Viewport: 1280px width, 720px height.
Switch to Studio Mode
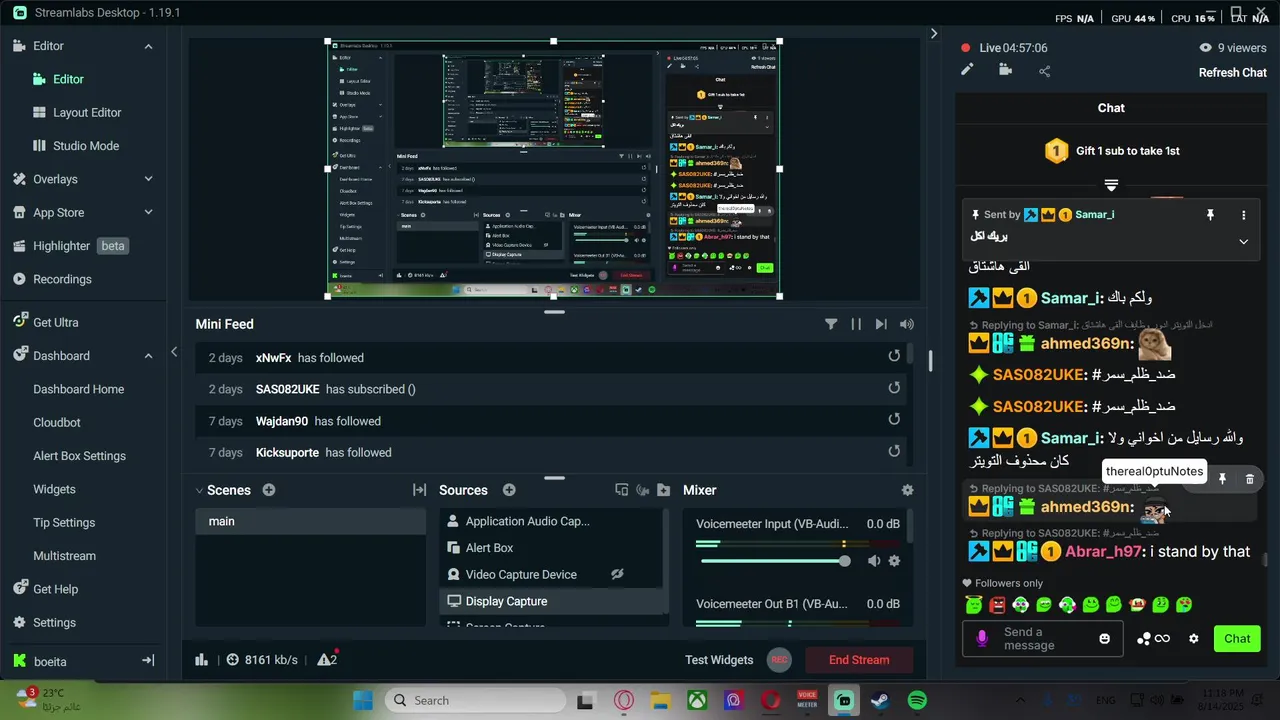(x=86, y=146)
